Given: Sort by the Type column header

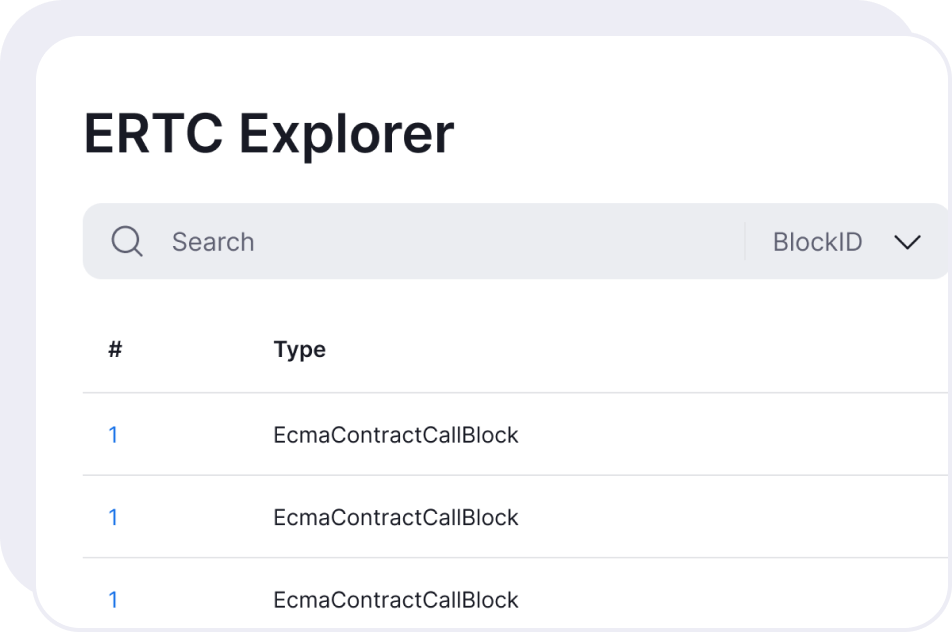Looking at the screenshot, I should point(299,349).
